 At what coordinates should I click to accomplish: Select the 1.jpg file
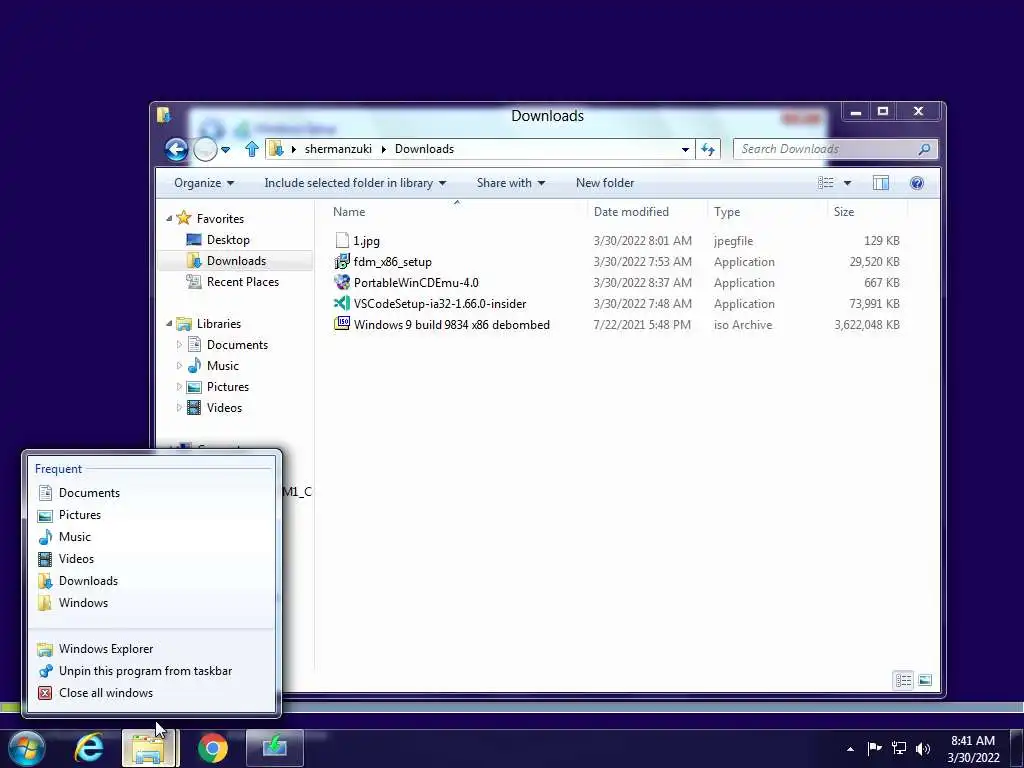click(366, 240)
